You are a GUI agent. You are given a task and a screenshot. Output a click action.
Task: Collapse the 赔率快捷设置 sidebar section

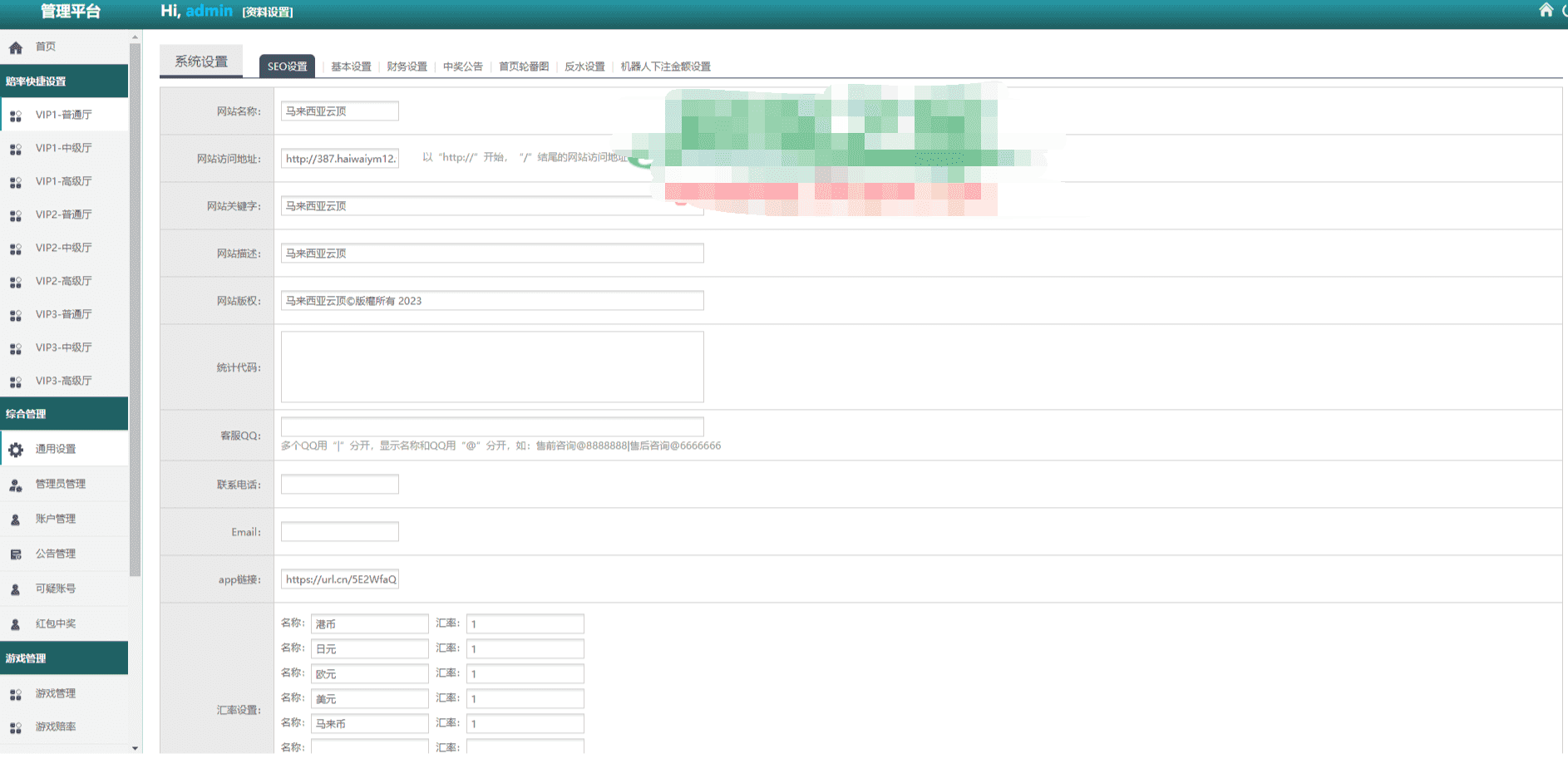(x=64, y=81)
